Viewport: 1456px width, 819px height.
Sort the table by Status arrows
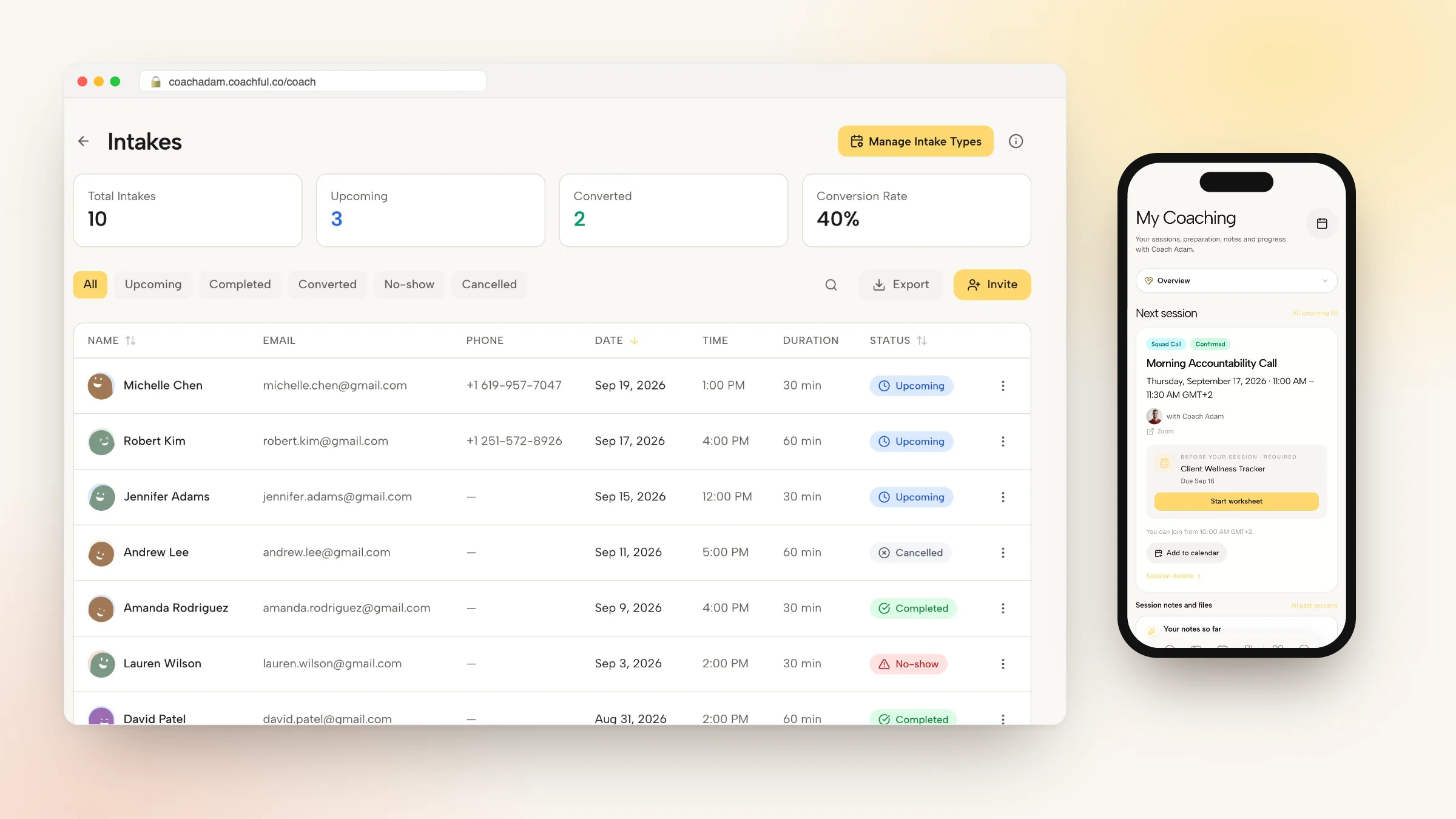coord(922,340)
